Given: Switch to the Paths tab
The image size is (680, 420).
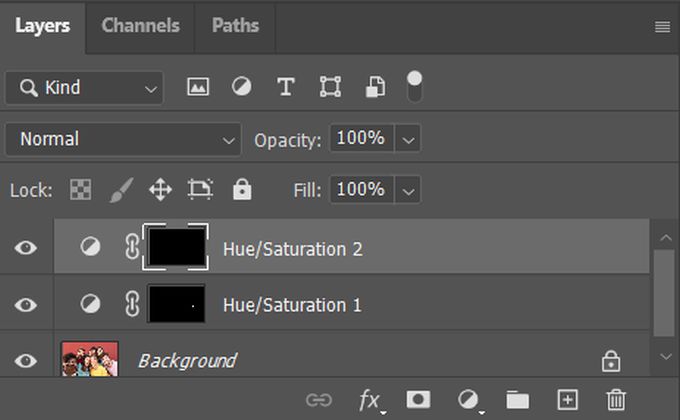Looking at the screenshot, I should click(x=235, y=26).
